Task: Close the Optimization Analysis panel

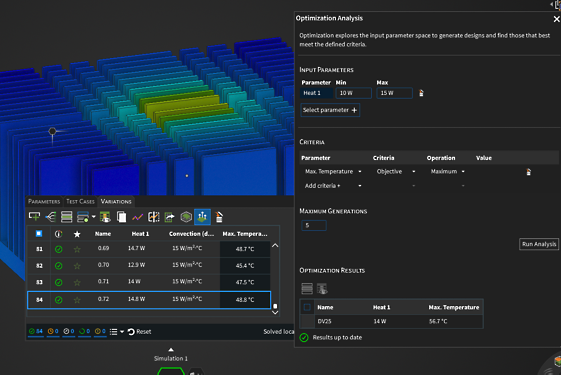Action: click(x=556, y=19)
